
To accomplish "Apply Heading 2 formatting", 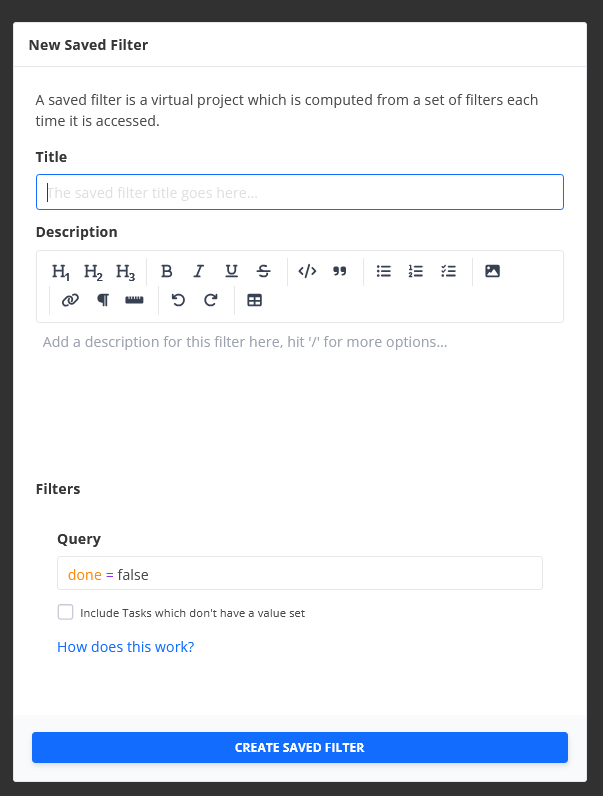I will (93, 272).
